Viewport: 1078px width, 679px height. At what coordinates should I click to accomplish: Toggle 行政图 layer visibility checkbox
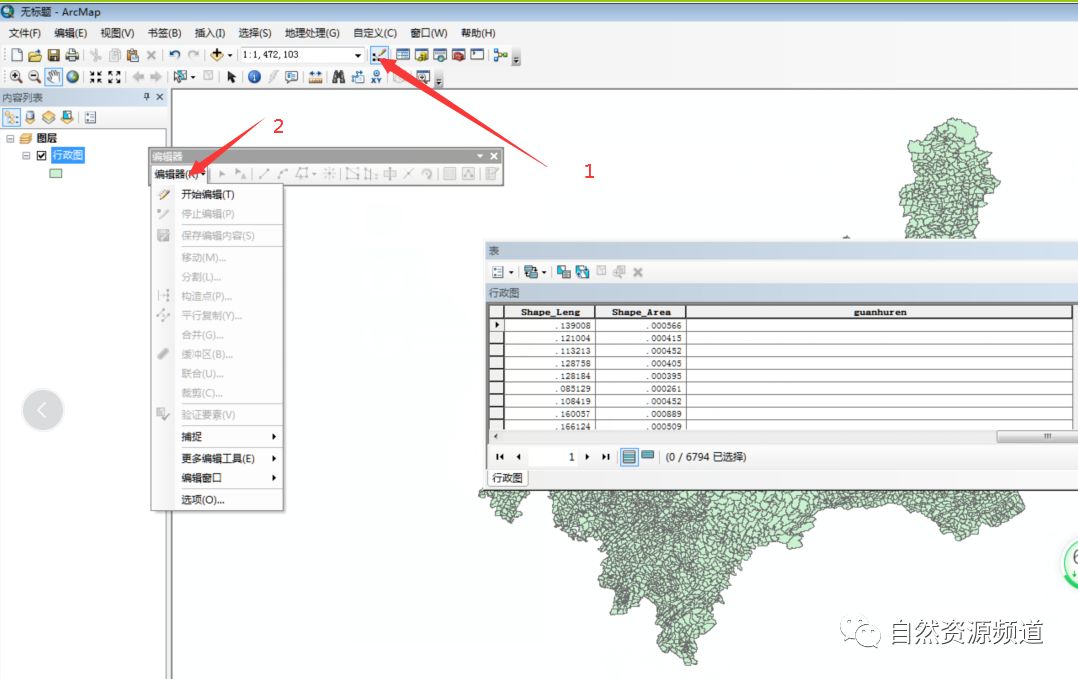click(41, 155)
